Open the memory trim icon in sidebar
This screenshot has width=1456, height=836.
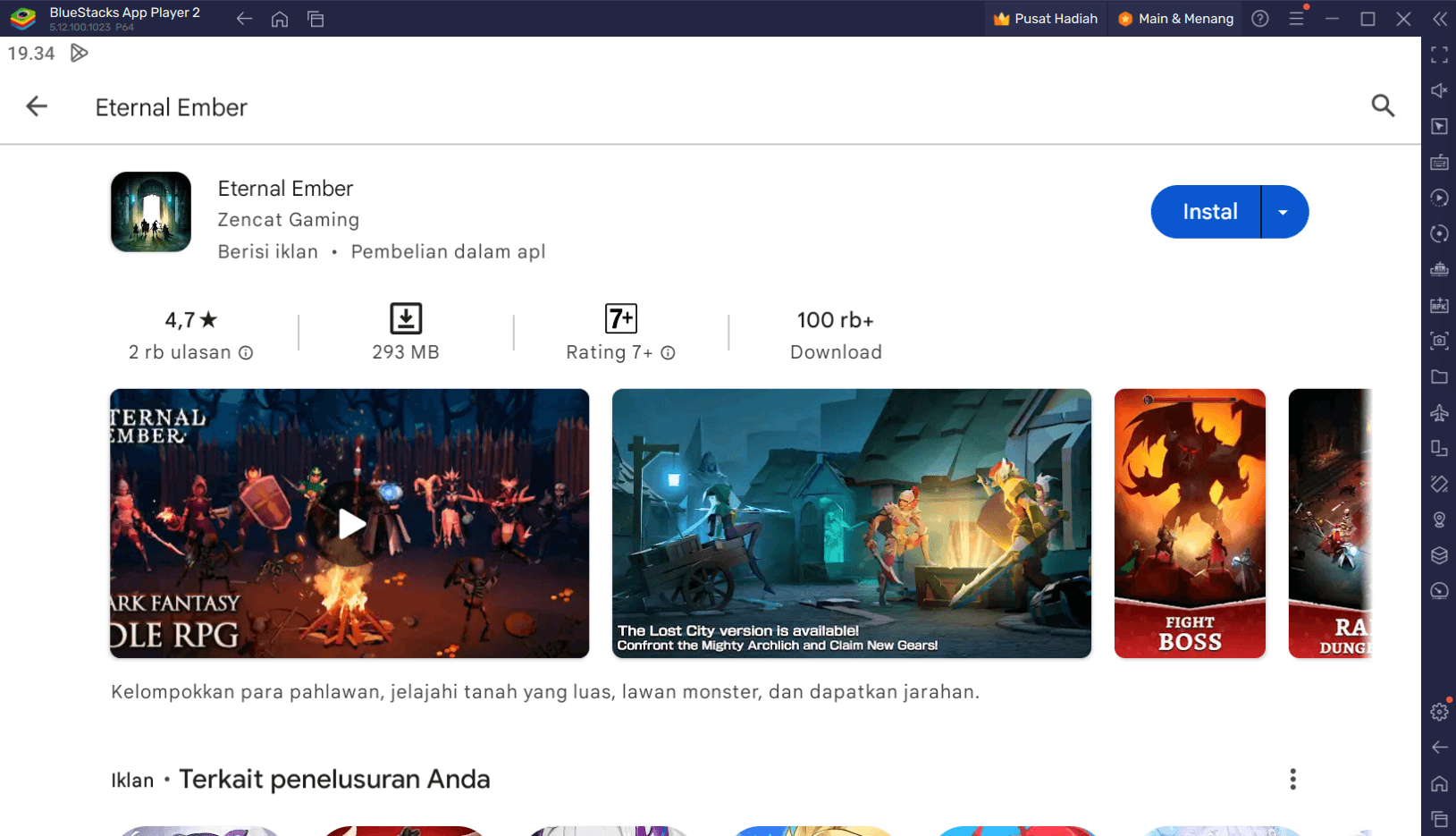pyautogui.click(x=1439, y=270)
